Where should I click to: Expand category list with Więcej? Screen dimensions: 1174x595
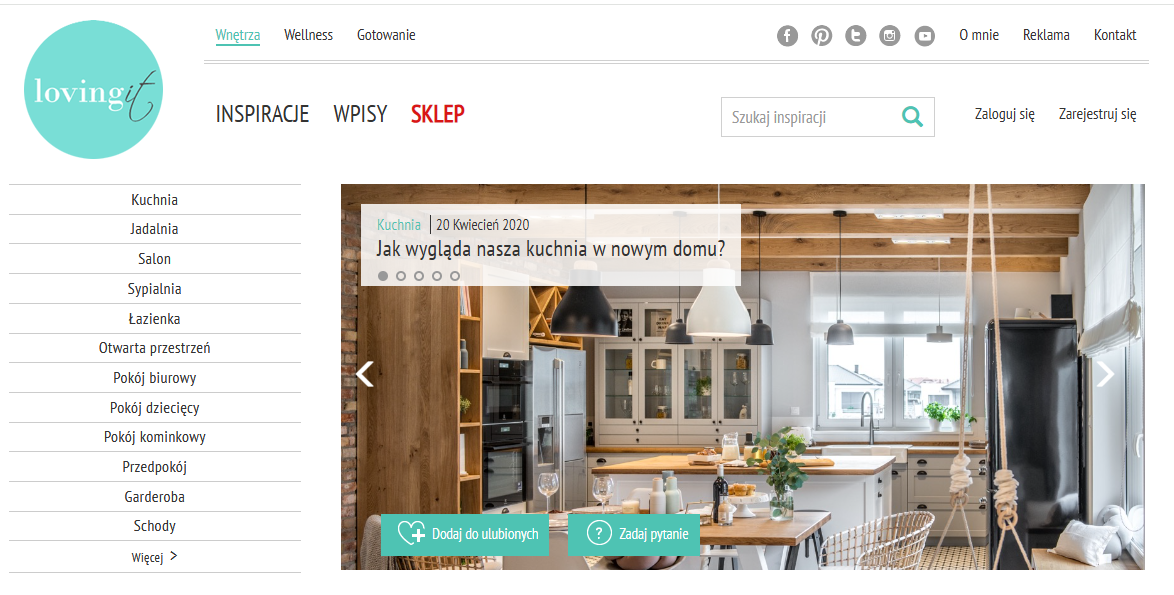click(x=154, y=557)
